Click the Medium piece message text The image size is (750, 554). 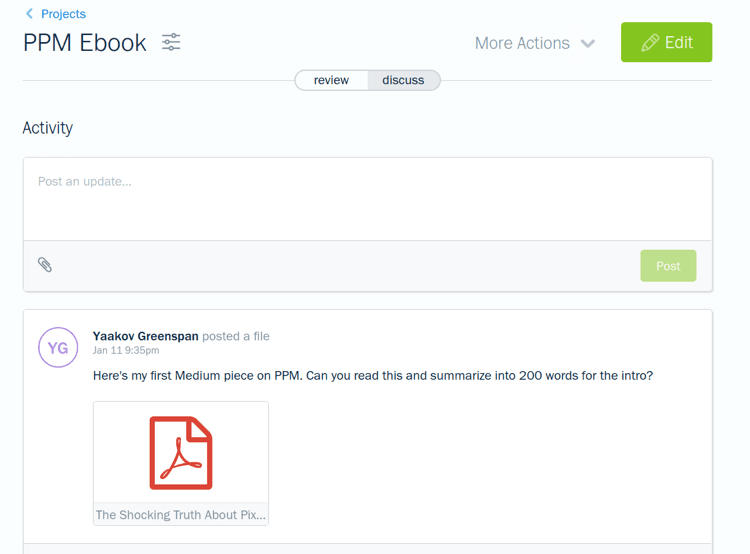(373, 376)
